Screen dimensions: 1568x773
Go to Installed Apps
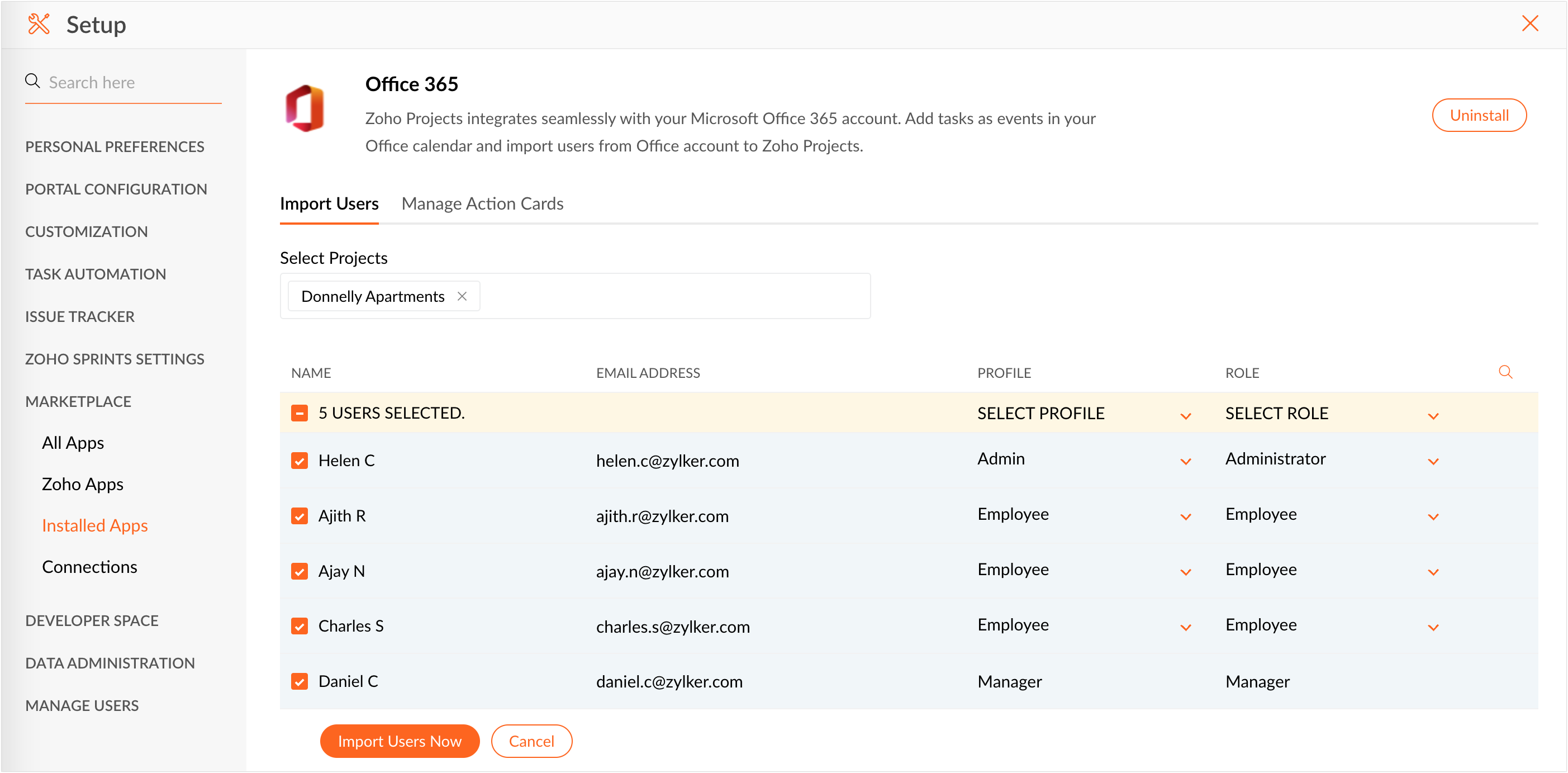95,526
